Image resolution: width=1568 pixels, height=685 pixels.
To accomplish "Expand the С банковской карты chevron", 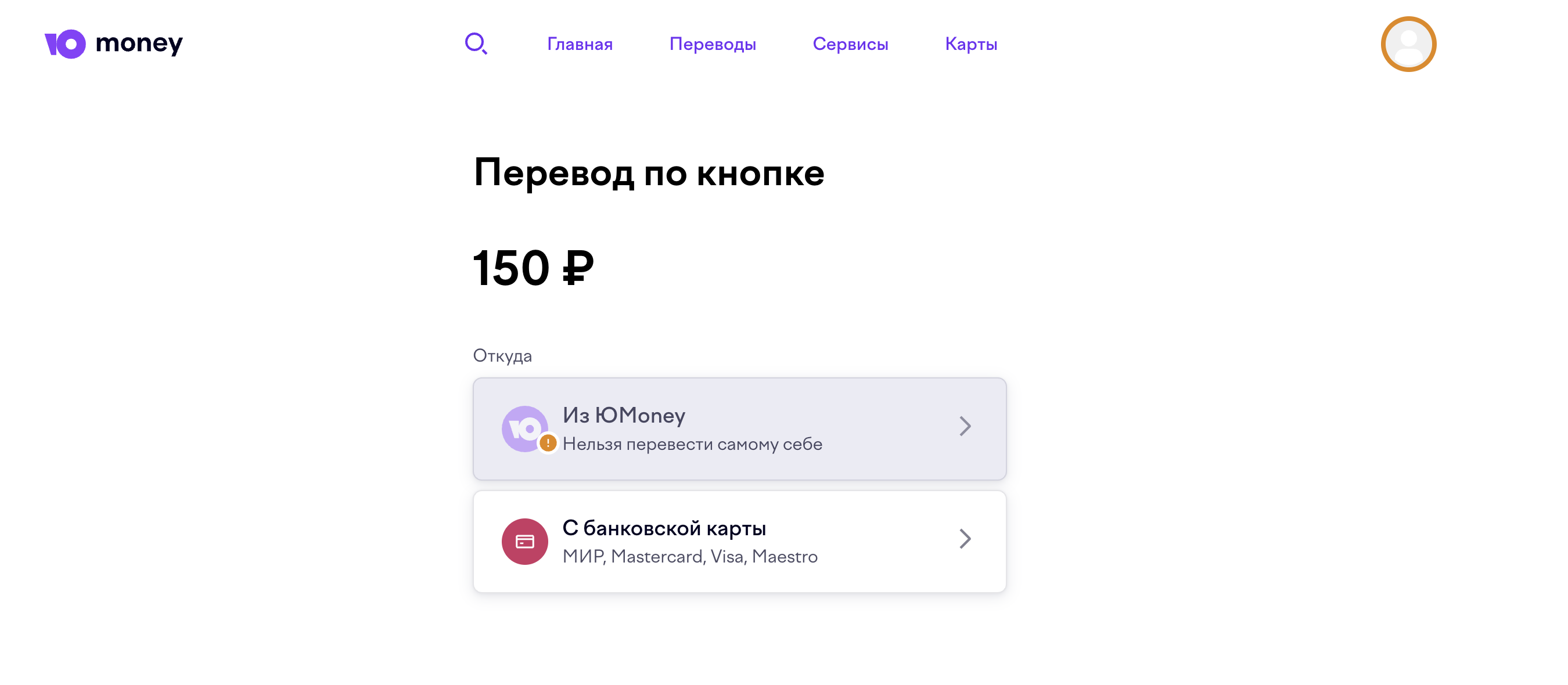I will click(x=965, y=538).
